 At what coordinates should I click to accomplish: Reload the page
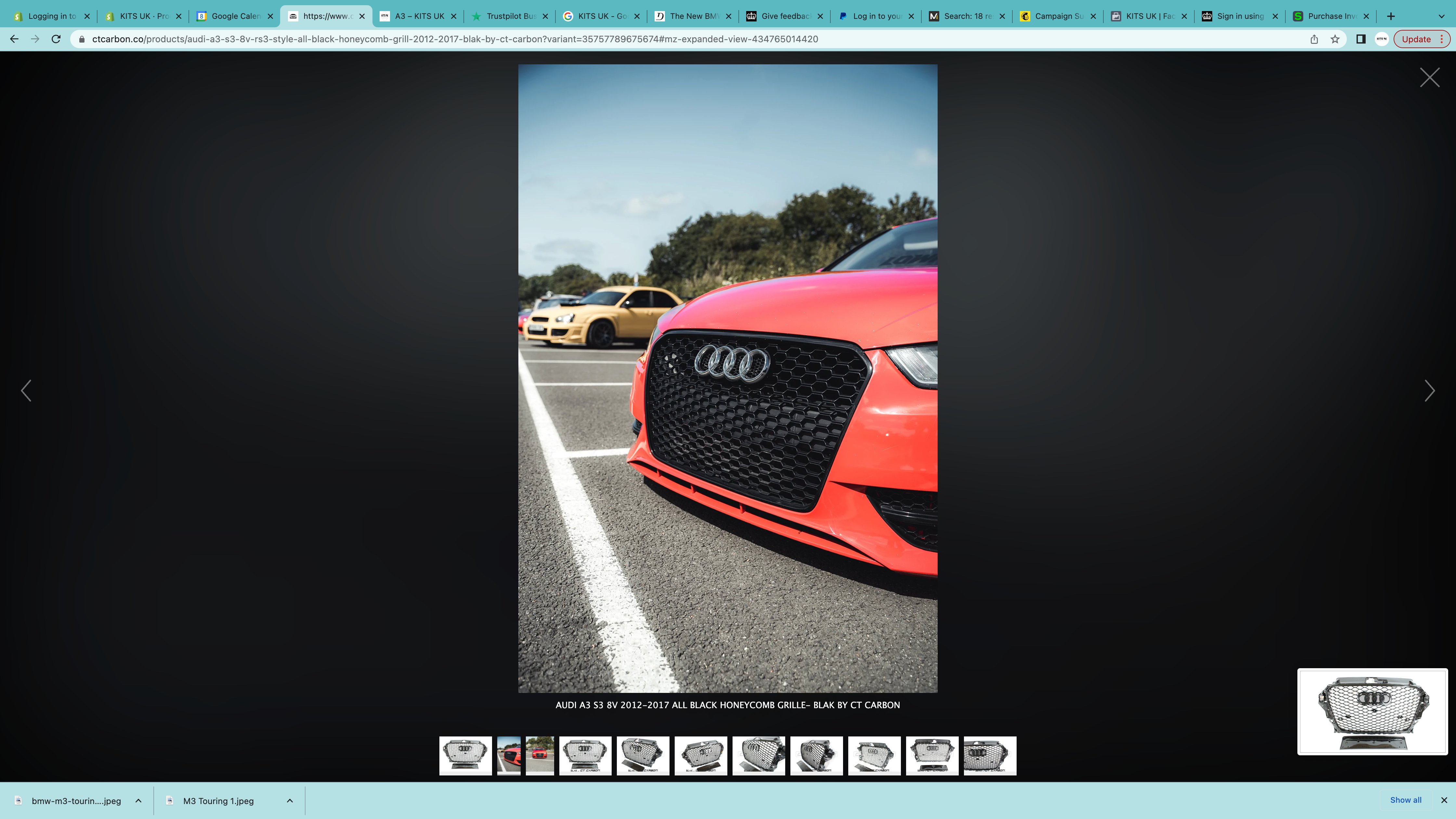click(x=56, y=39)
